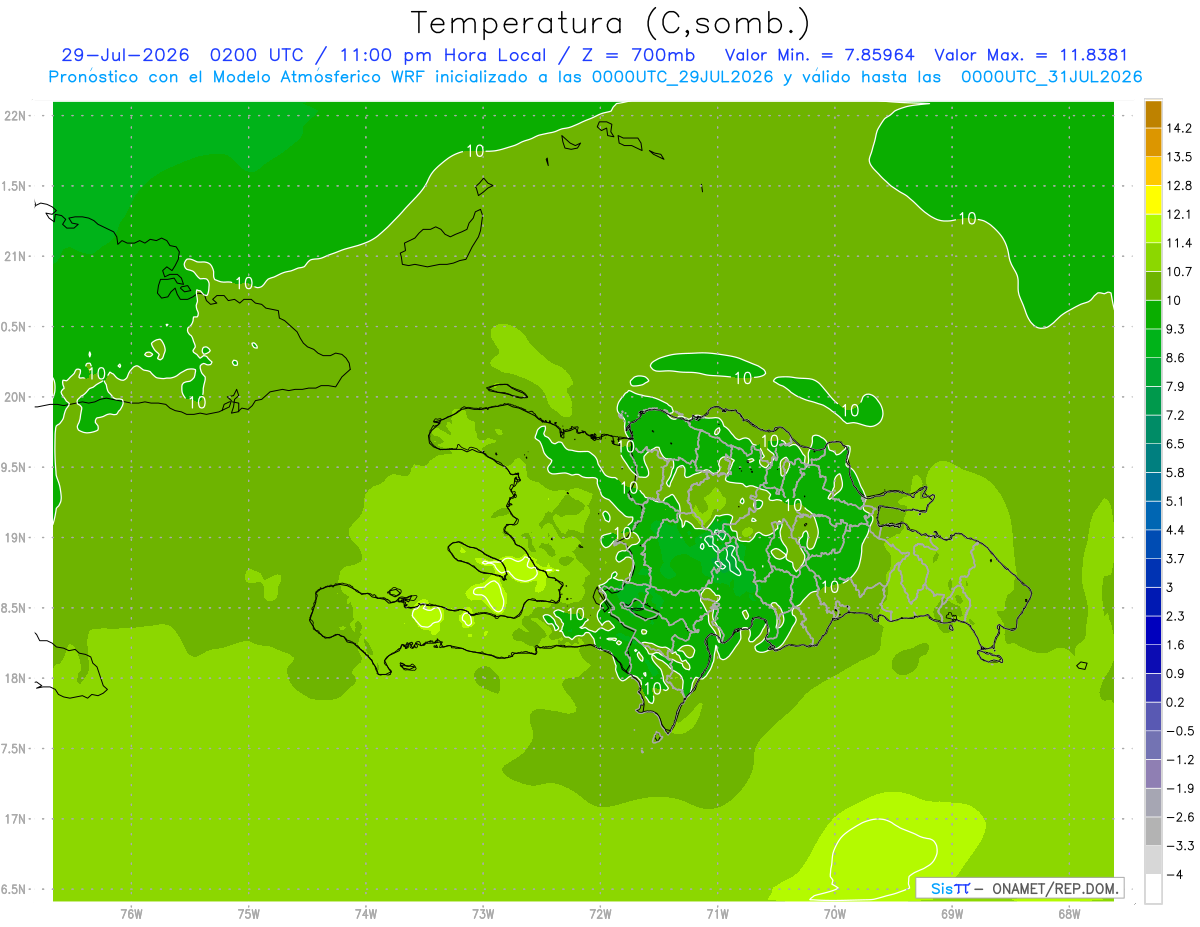Click the 75W longitude axis label

[x=249, y=914]
